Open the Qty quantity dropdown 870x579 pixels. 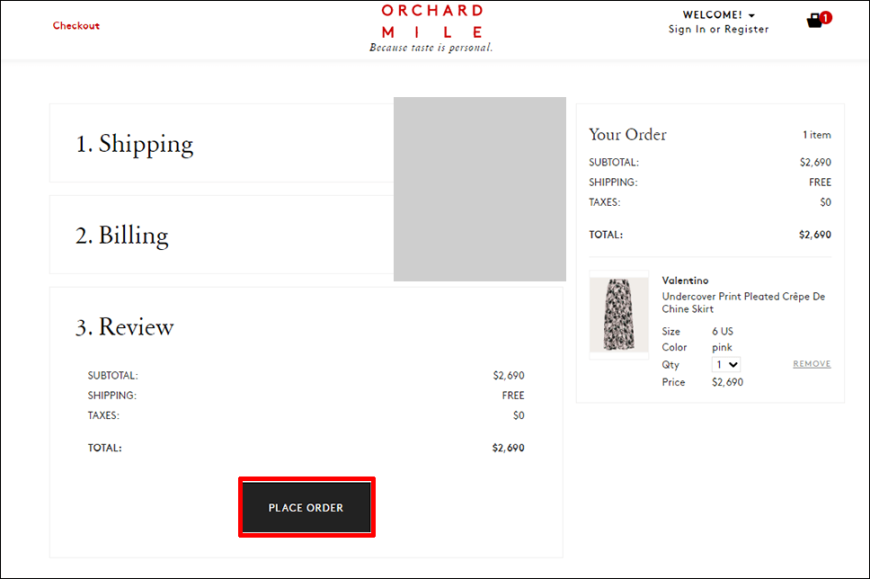tap(726, 364)
